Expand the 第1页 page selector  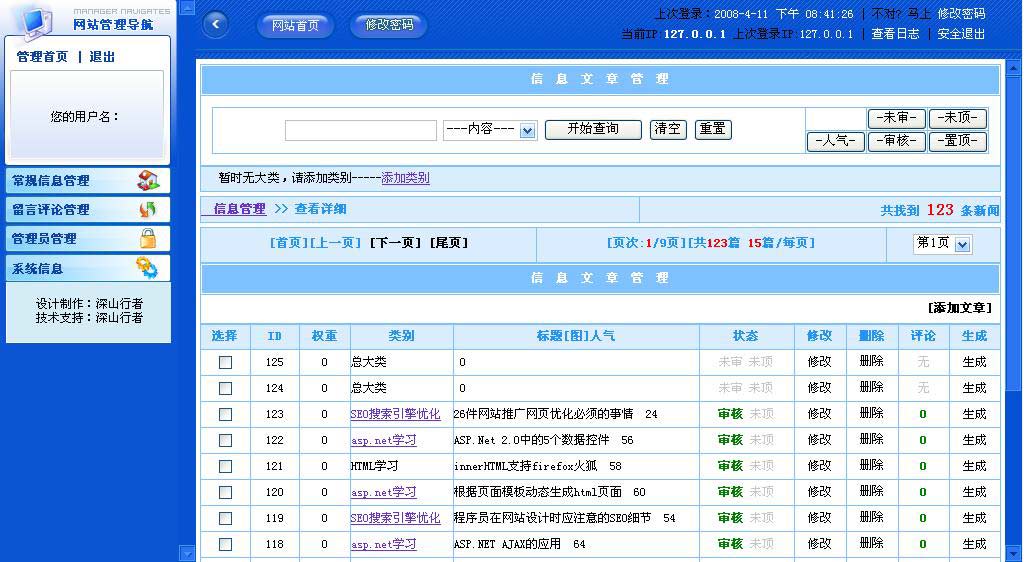(962, 244)
